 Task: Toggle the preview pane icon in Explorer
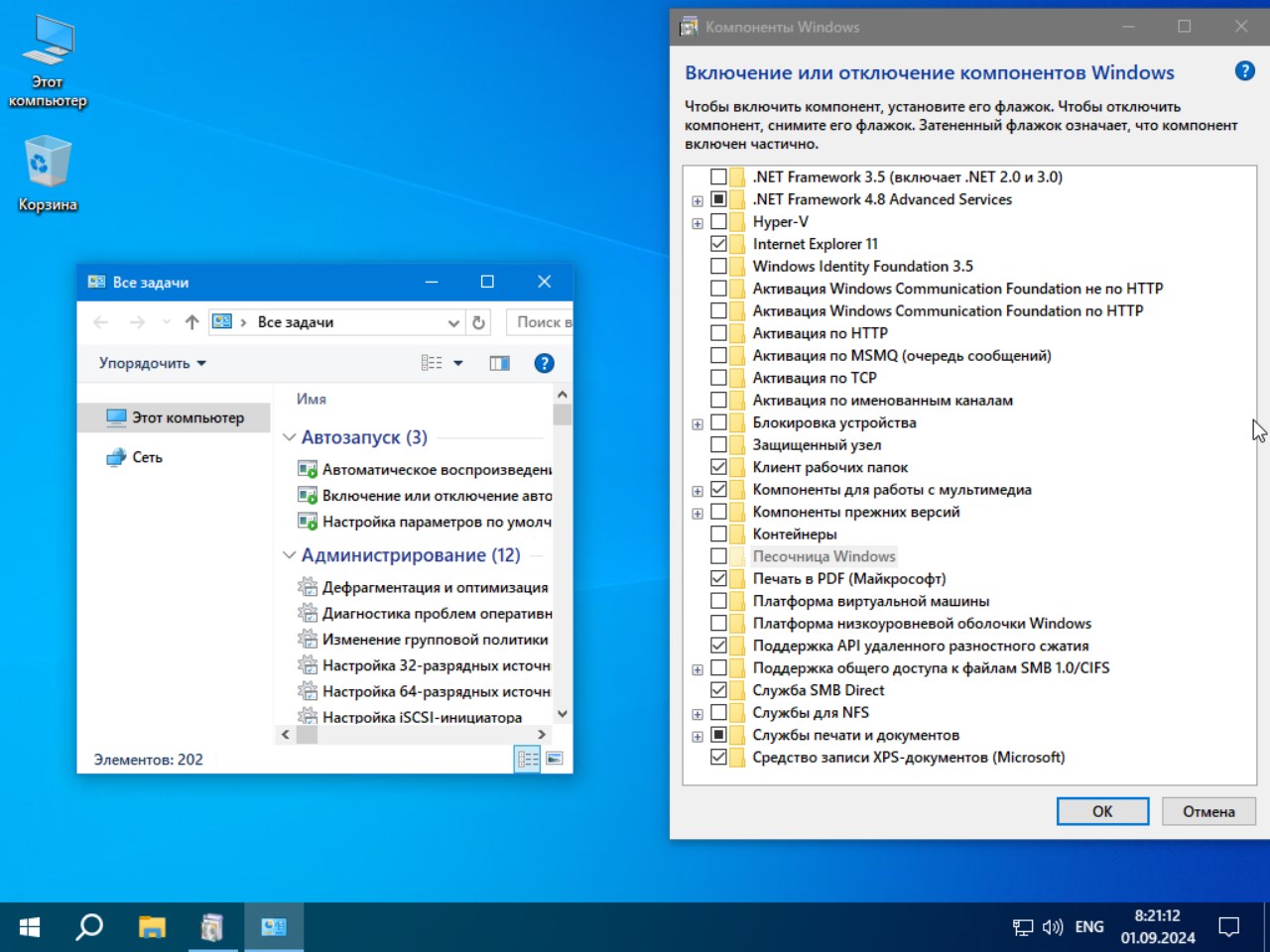coord(499,363)
